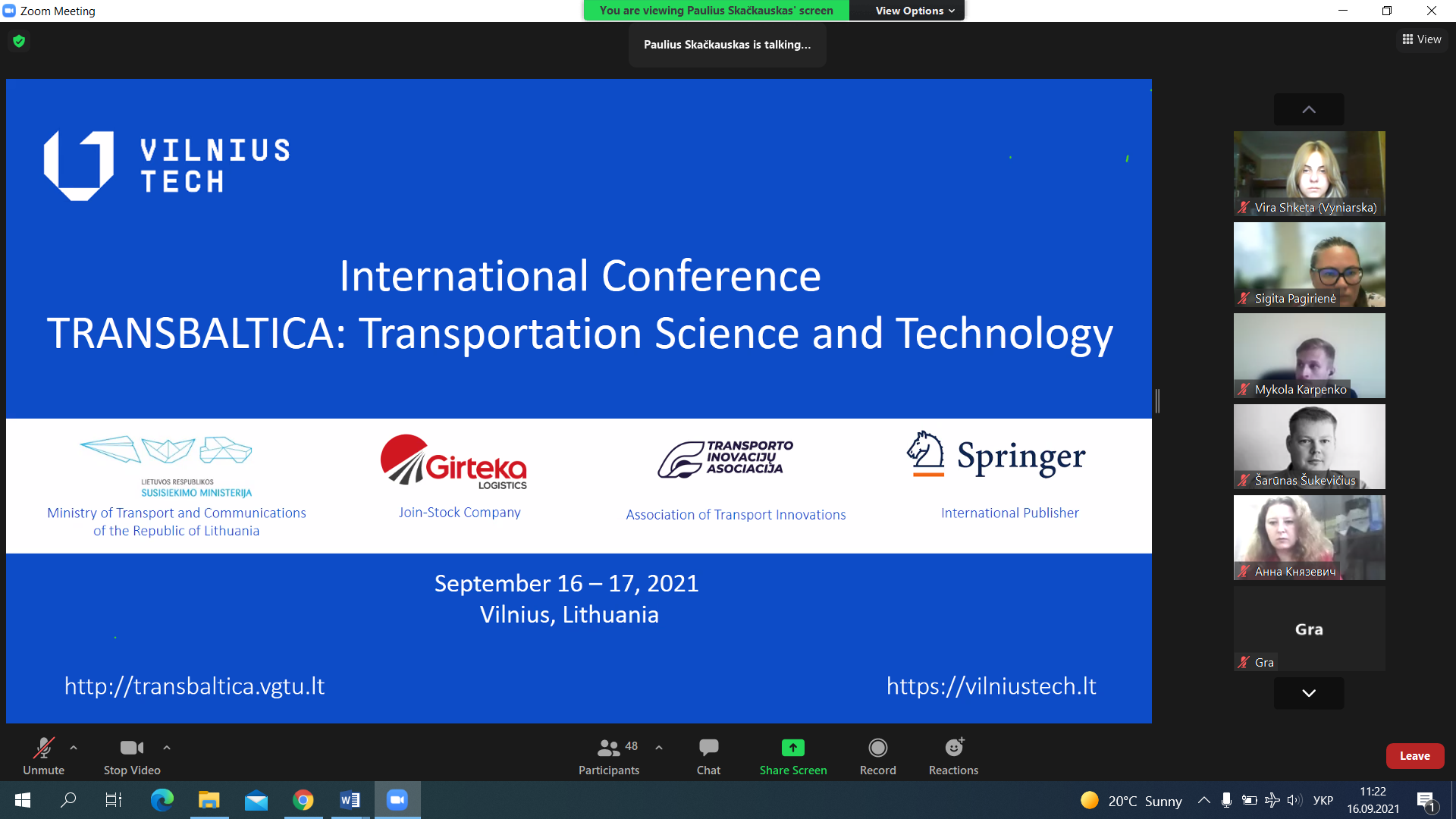
Task: Start recording with Record button
Action: point(878,756)
